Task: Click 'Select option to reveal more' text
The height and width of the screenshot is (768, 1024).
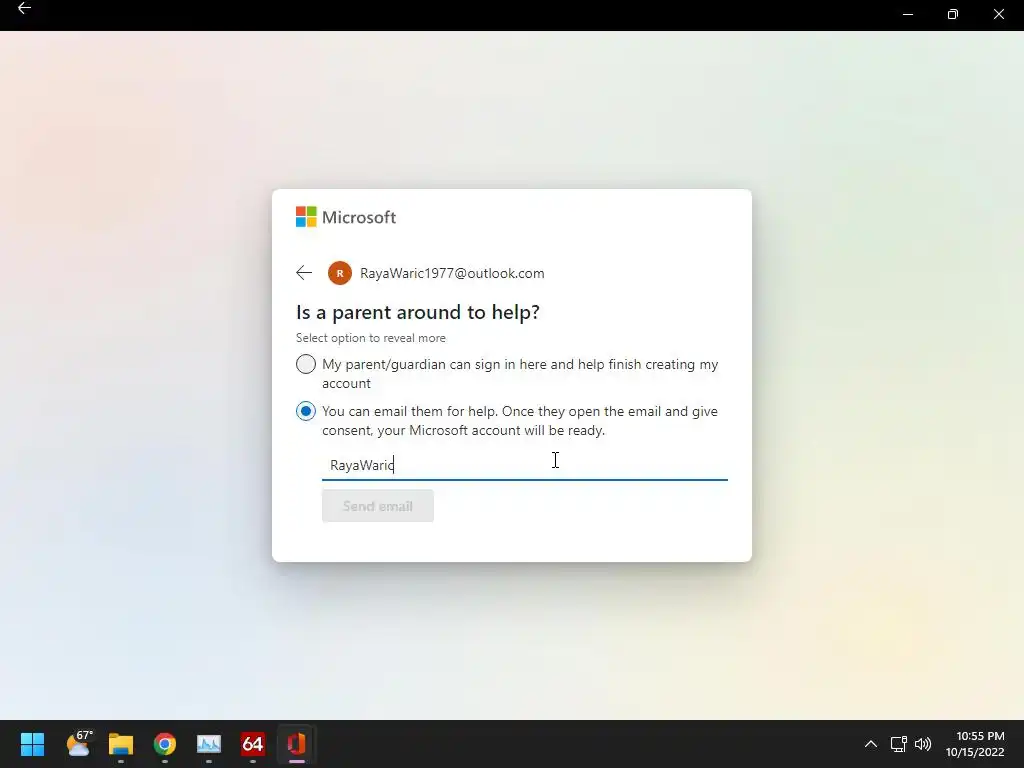Action: pyautogui.click(x=371, y=338)
